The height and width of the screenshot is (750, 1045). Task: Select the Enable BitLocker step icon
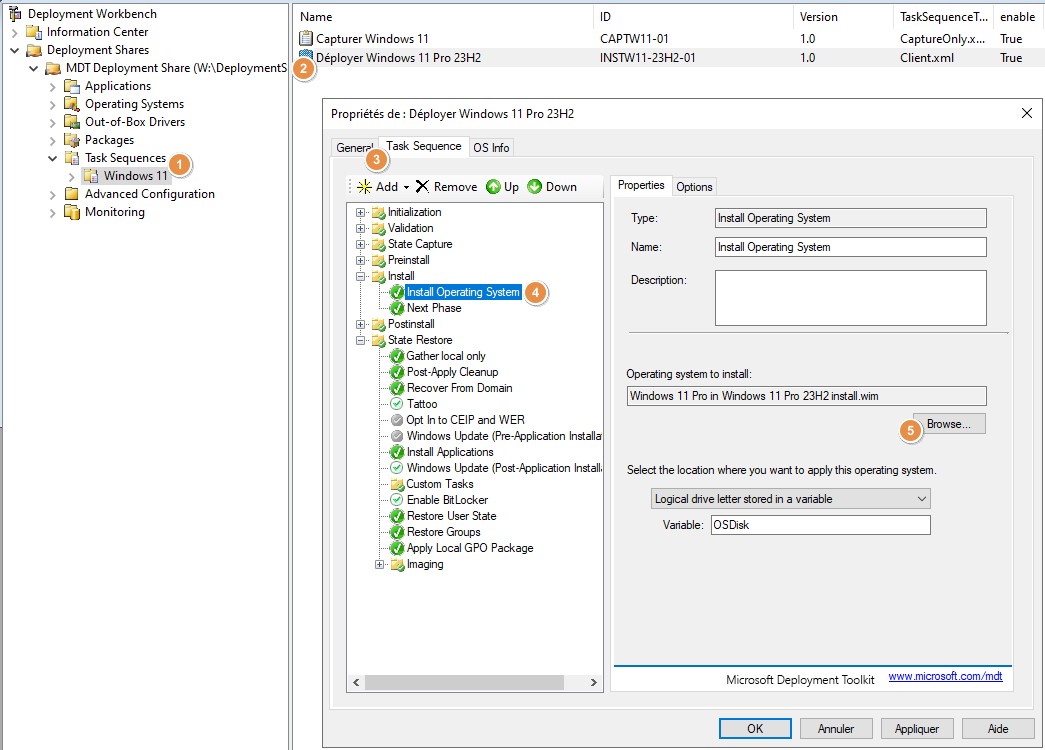tap(397, 500)
